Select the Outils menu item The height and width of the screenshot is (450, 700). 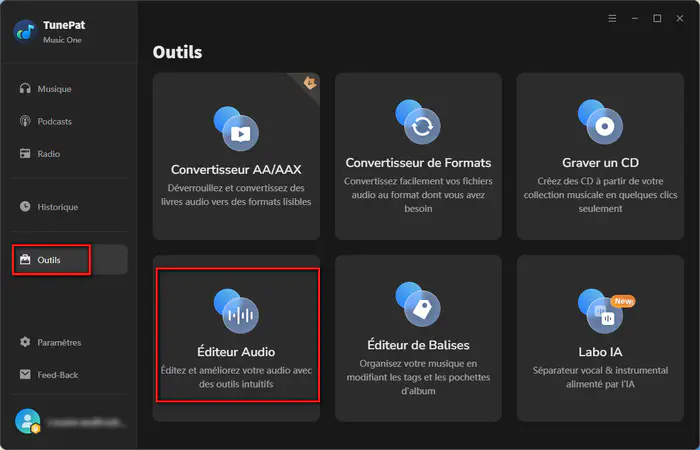[70, 259]
